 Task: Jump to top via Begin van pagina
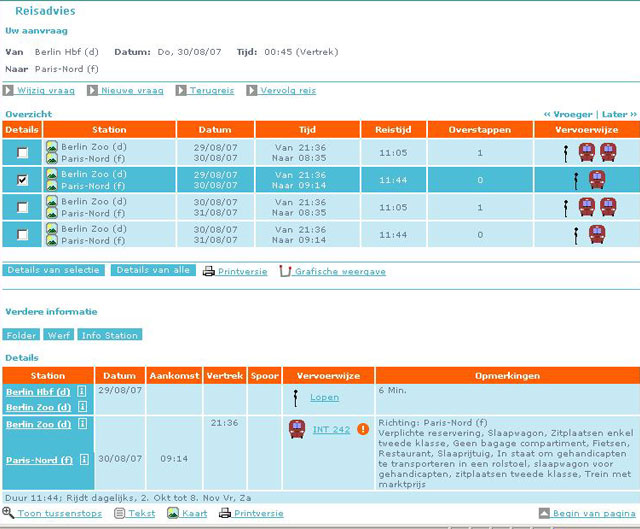click(x=593, y=513)
